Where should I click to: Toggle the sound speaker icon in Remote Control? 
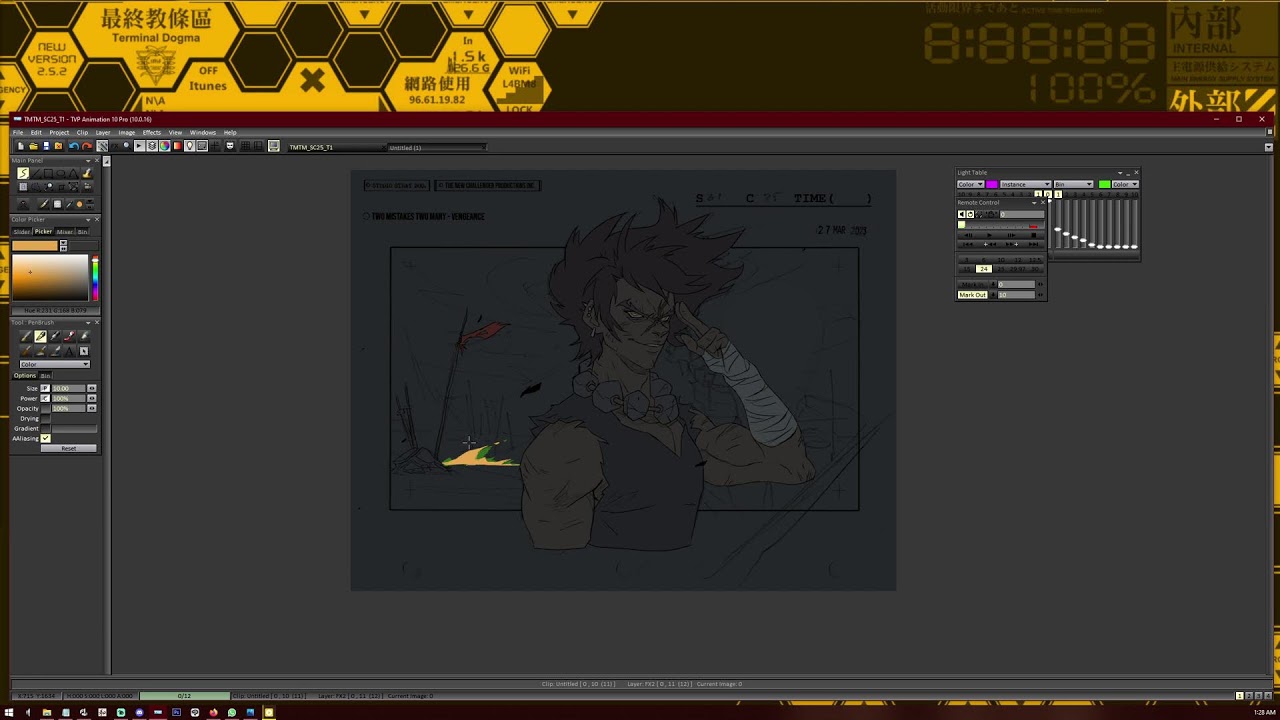962,214
